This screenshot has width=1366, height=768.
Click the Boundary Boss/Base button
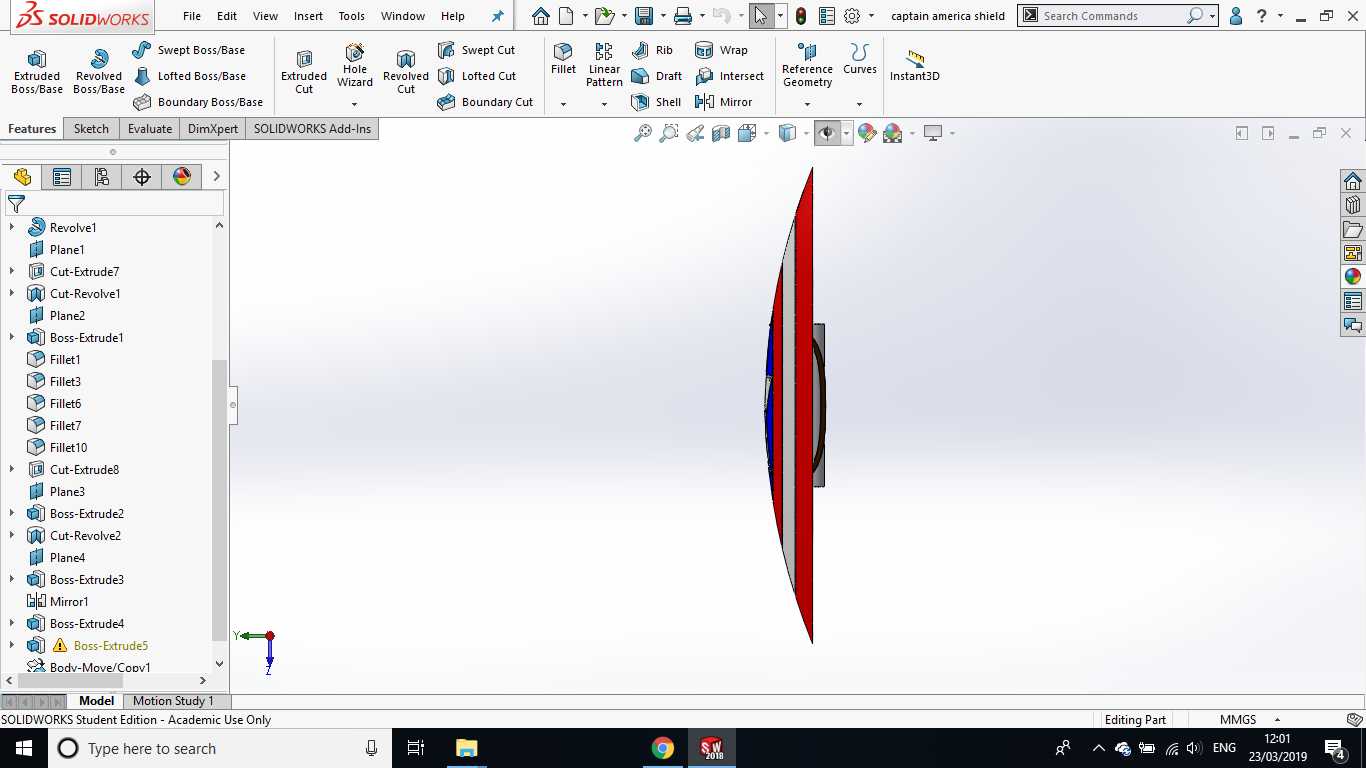[198, 102]
